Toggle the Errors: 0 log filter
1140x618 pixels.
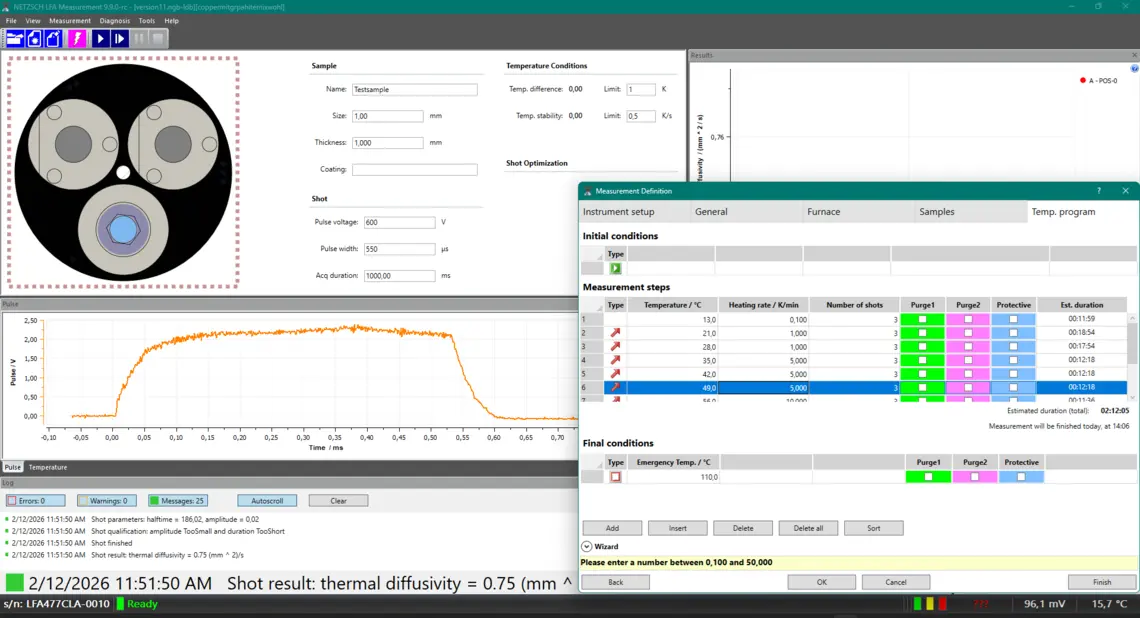36,501
